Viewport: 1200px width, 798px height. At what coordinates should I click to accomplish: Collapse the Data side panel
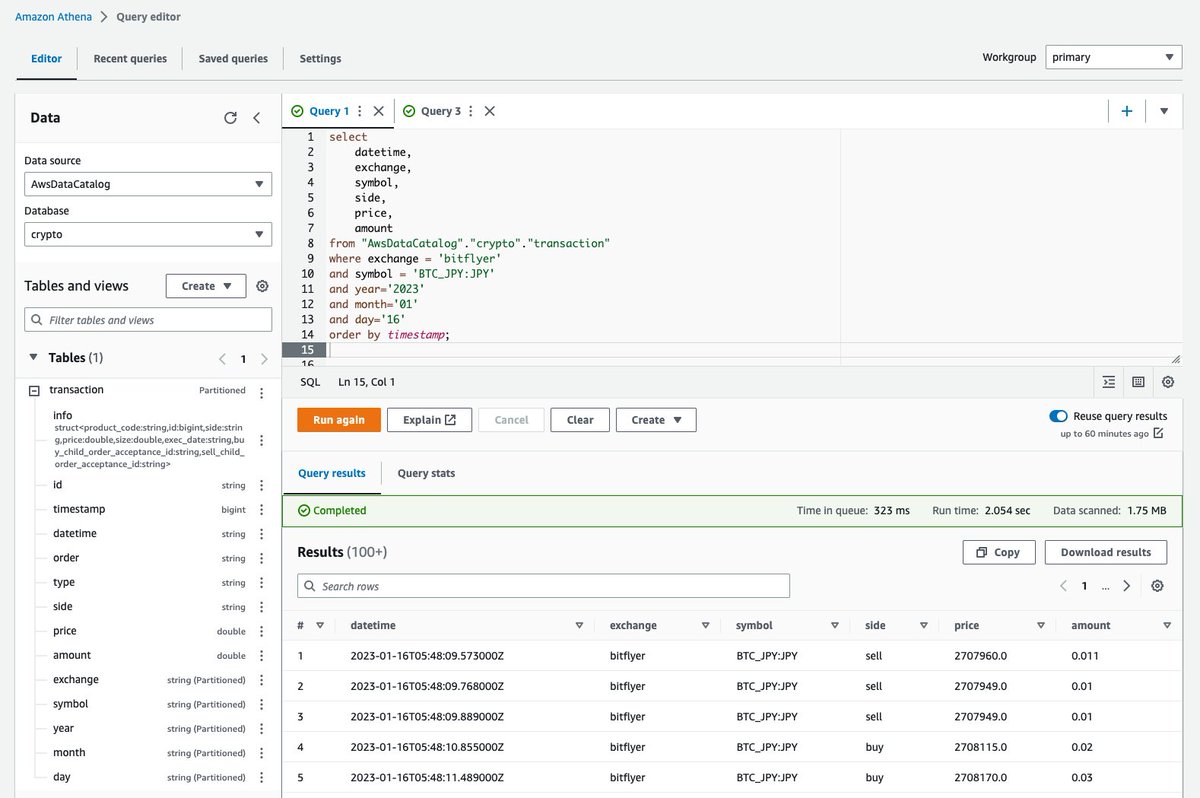[x=257, y=118]
